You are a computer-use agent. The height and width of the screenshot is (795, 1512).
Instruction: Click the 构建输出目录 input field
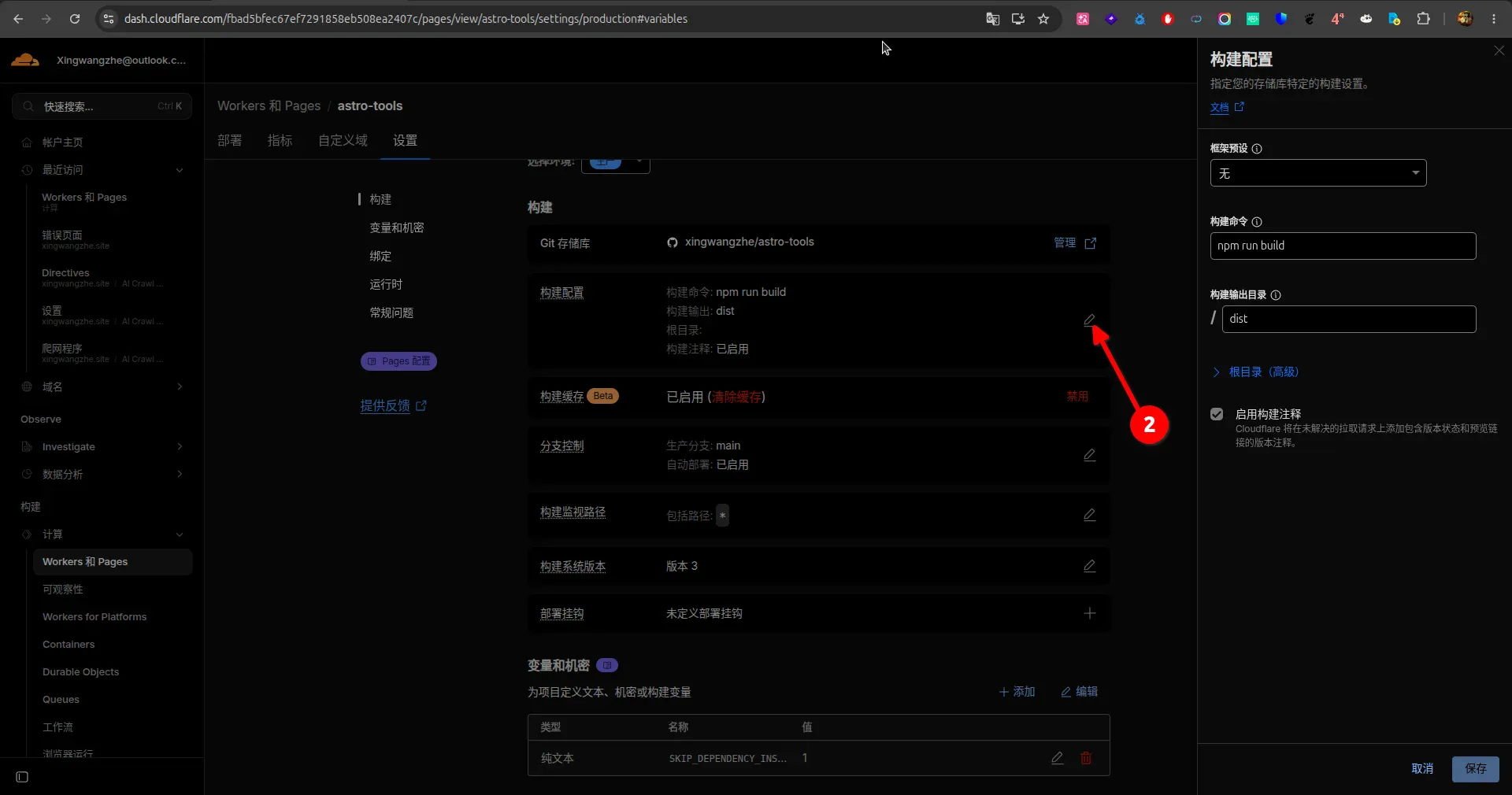1349,319
